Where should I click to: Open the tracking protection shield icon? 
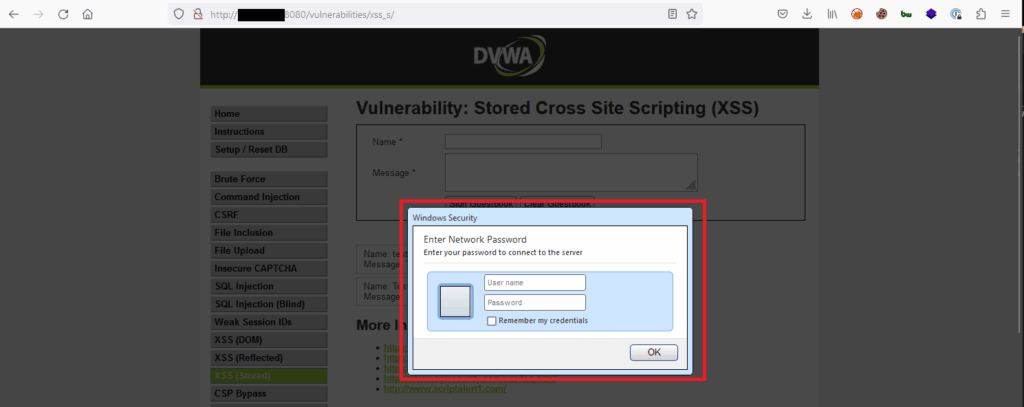click(x=179, y=15)
